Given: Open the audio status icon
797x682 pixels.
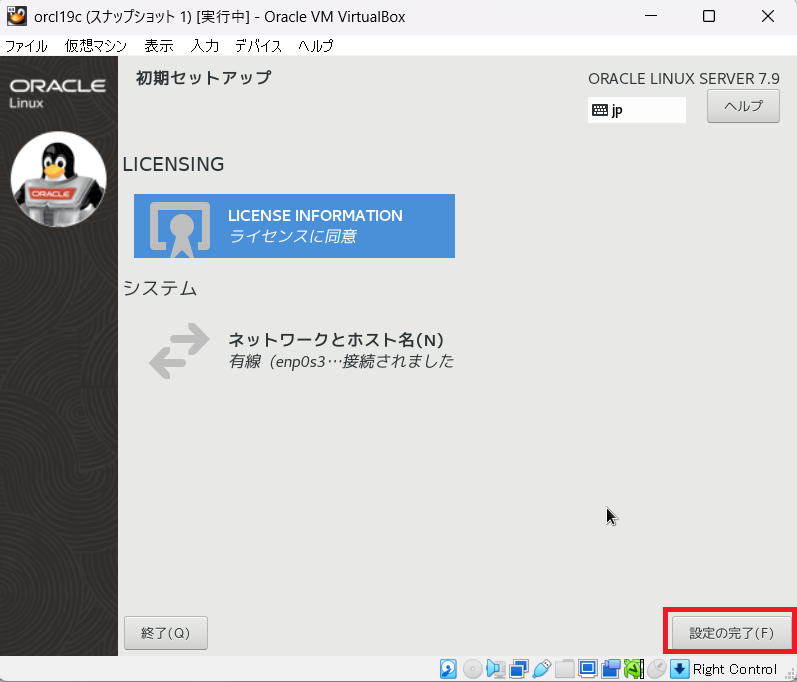Looking at the screenshot, I should 496,669.
